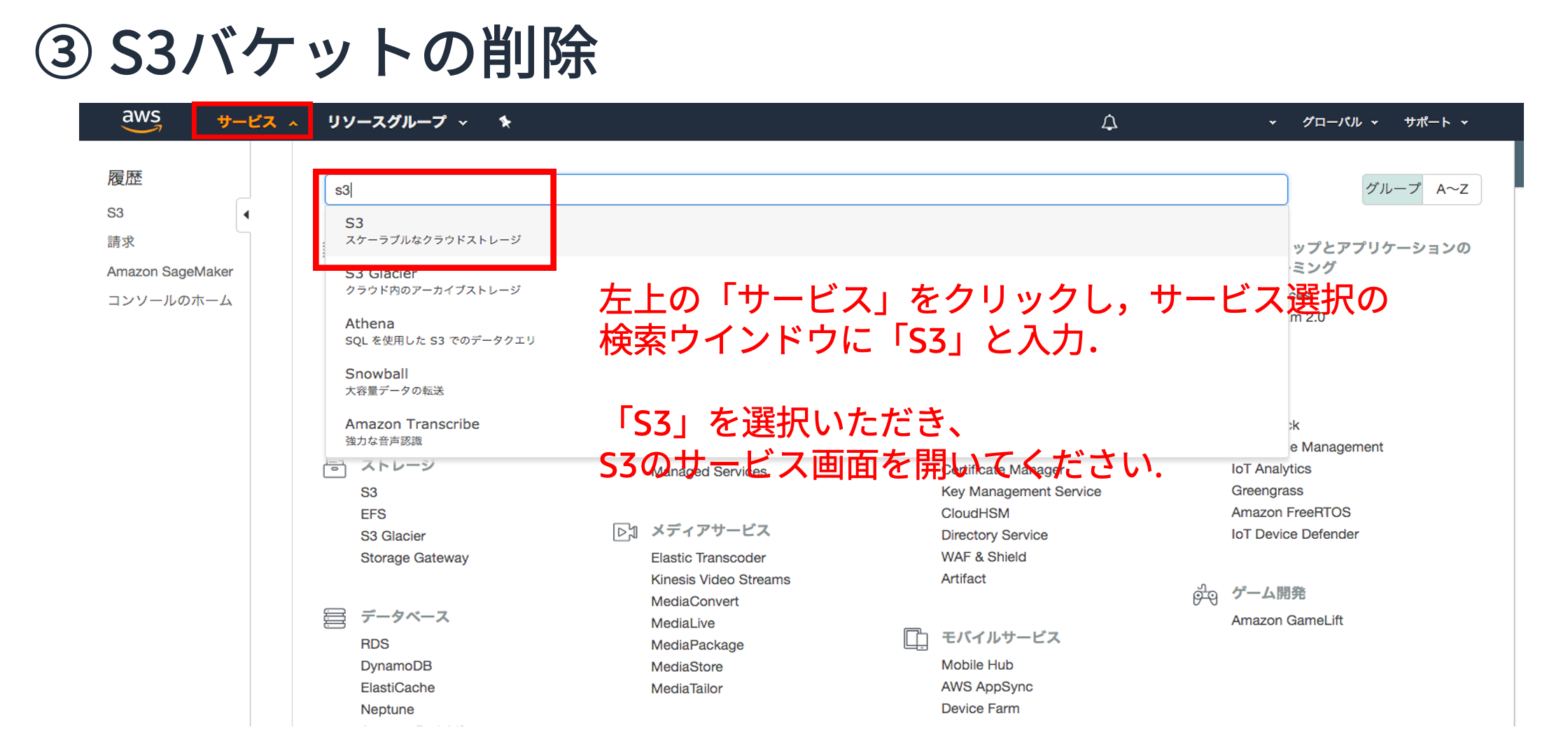Open 請求 from history list
The height and width of the screenshot is (753, 1568).
pos(120,242)
